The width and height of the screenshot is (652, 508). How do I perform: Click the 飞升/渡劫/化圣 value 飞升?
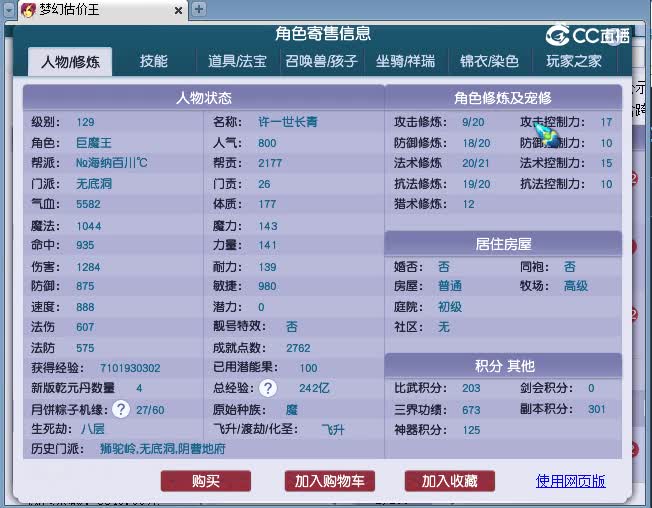click(333, 429)
